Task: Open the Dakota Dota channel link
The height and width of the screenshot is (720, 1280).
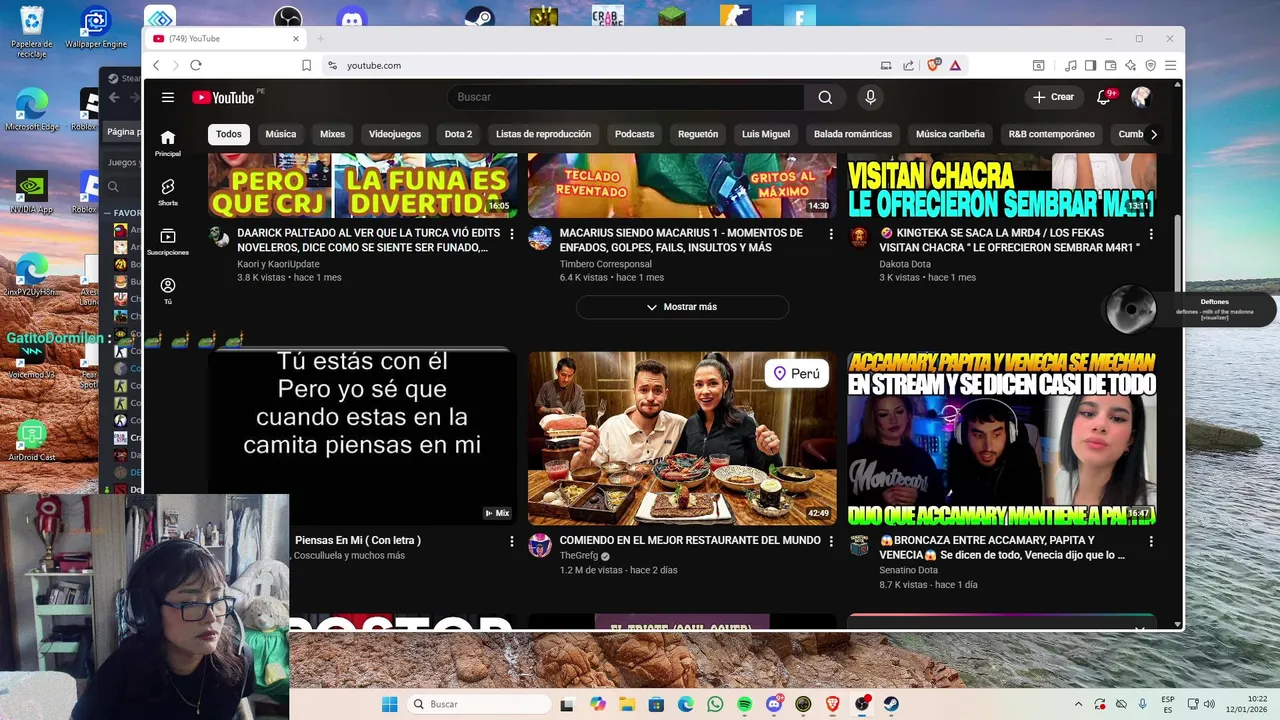Action: pos(905,264)
